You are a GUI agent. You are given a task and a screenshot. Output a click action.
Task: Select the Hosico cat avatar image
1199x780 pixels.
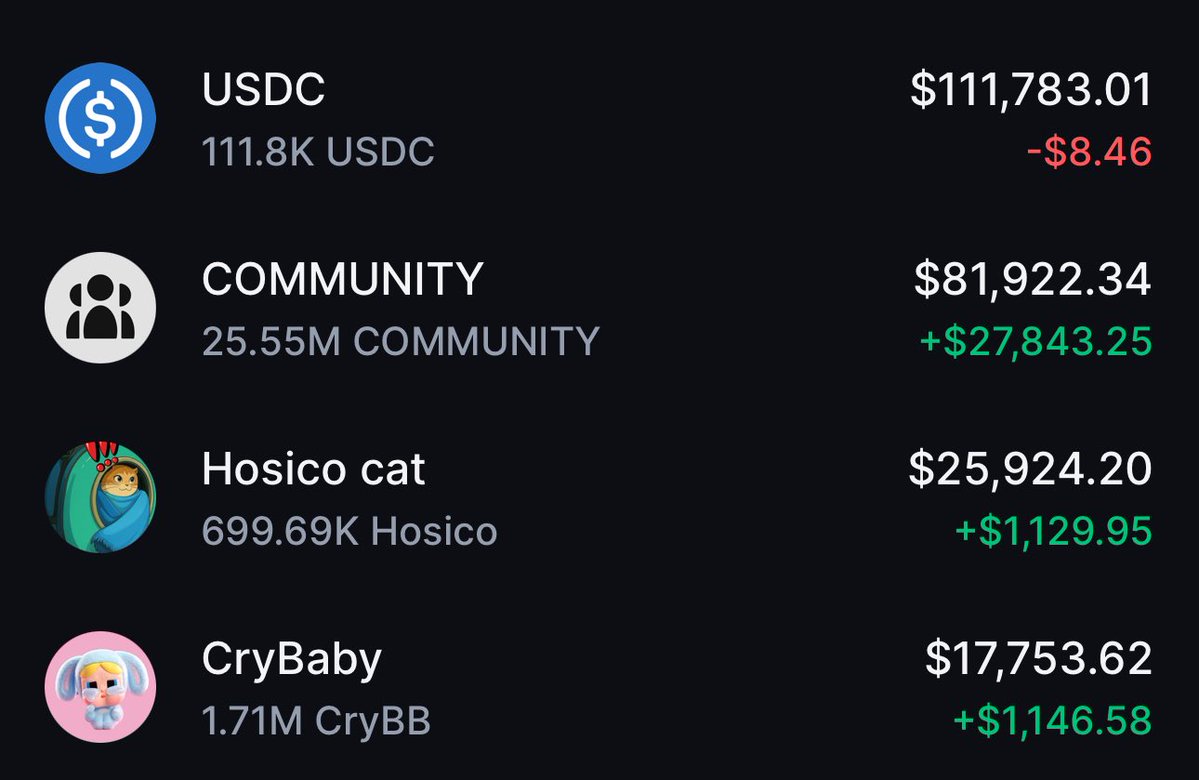coord(100,497)
